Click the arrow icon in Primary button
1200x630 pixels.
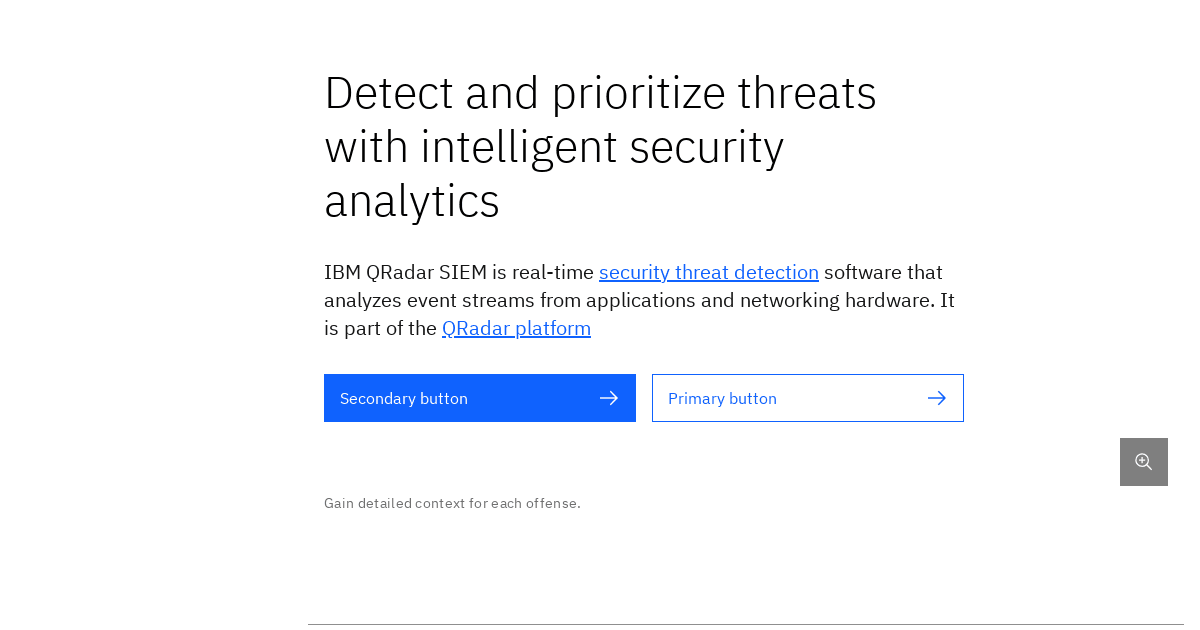pos(937,398)
